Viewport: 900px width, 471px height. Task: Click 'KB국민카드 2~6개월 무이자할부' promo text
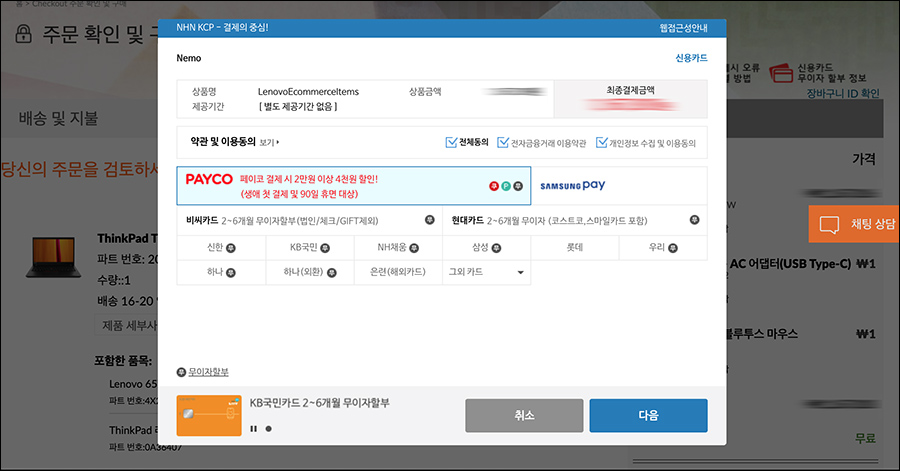pyautogui.click(x=320, y=403)
